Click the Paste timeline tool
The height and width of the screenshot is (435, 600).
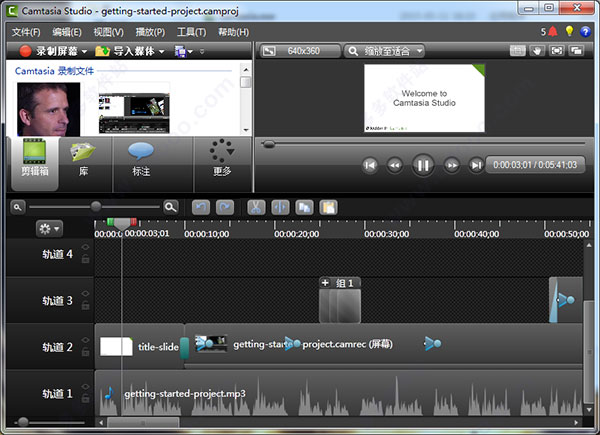click(x=328, y=207)
